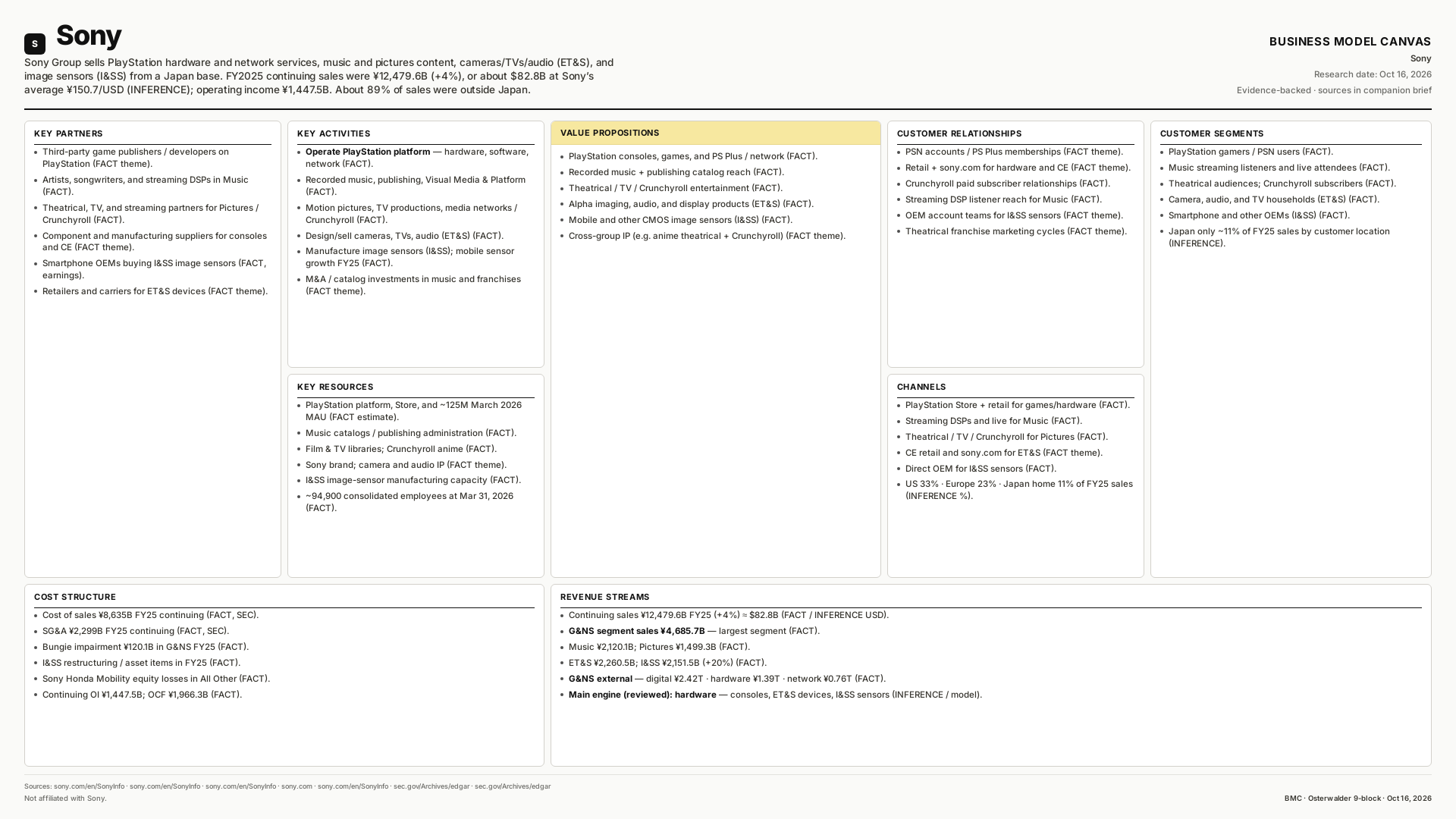The width and height of the screenshot is (1456, 819).
Task: Select 'Evidence-backed · sources in companion brief' text
Action: click(x=1334, y=90)
